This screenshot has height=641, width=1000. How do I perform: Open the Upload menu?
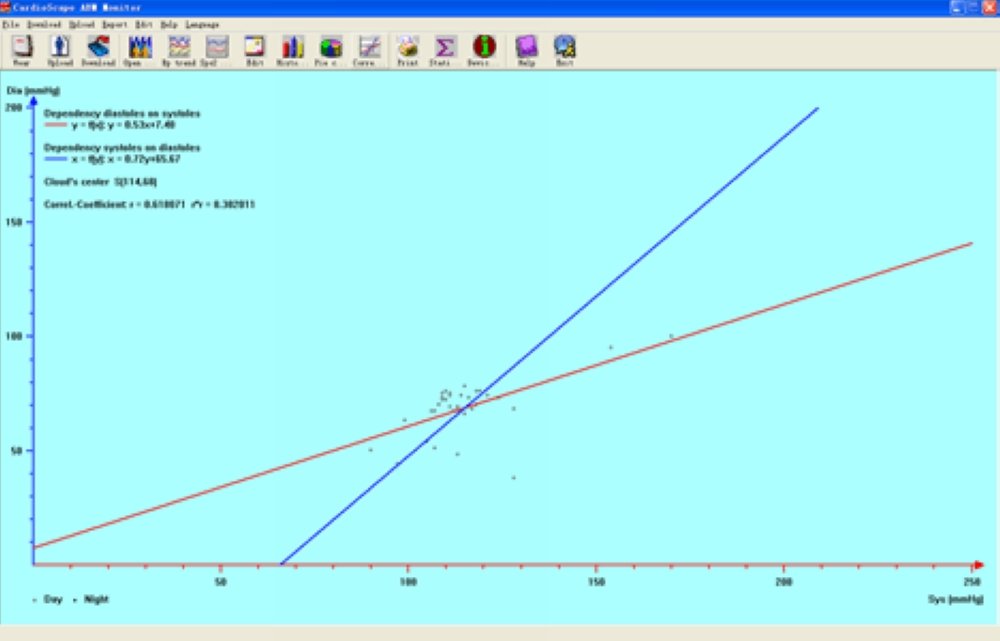point(82,24)
